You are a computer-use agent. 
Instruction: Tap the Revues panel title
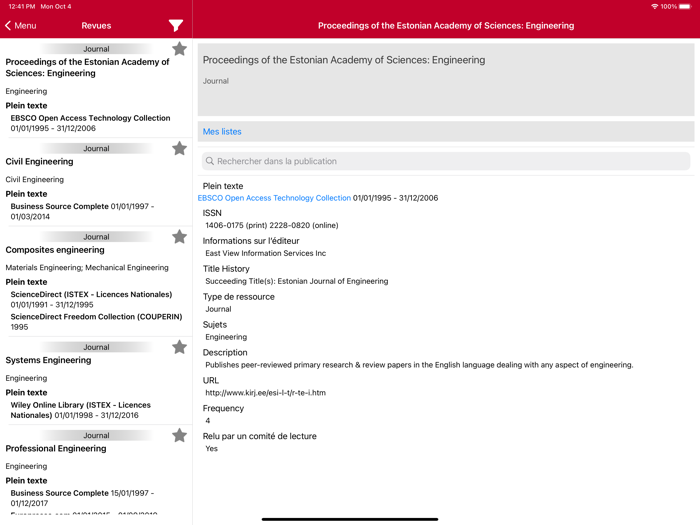pos(96,25)
